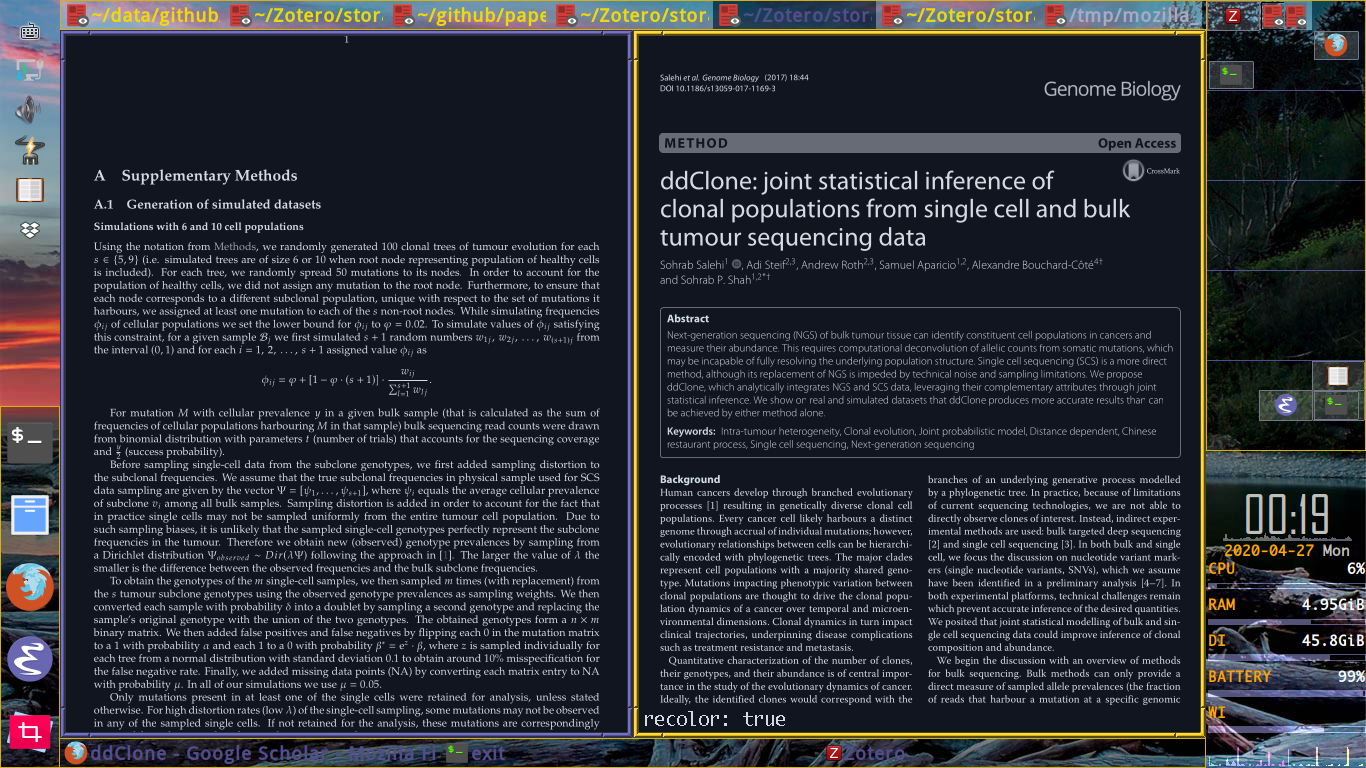1366x768 pixels.
Task: Click the 'recolor: true' status message
Action: (714, 719)
